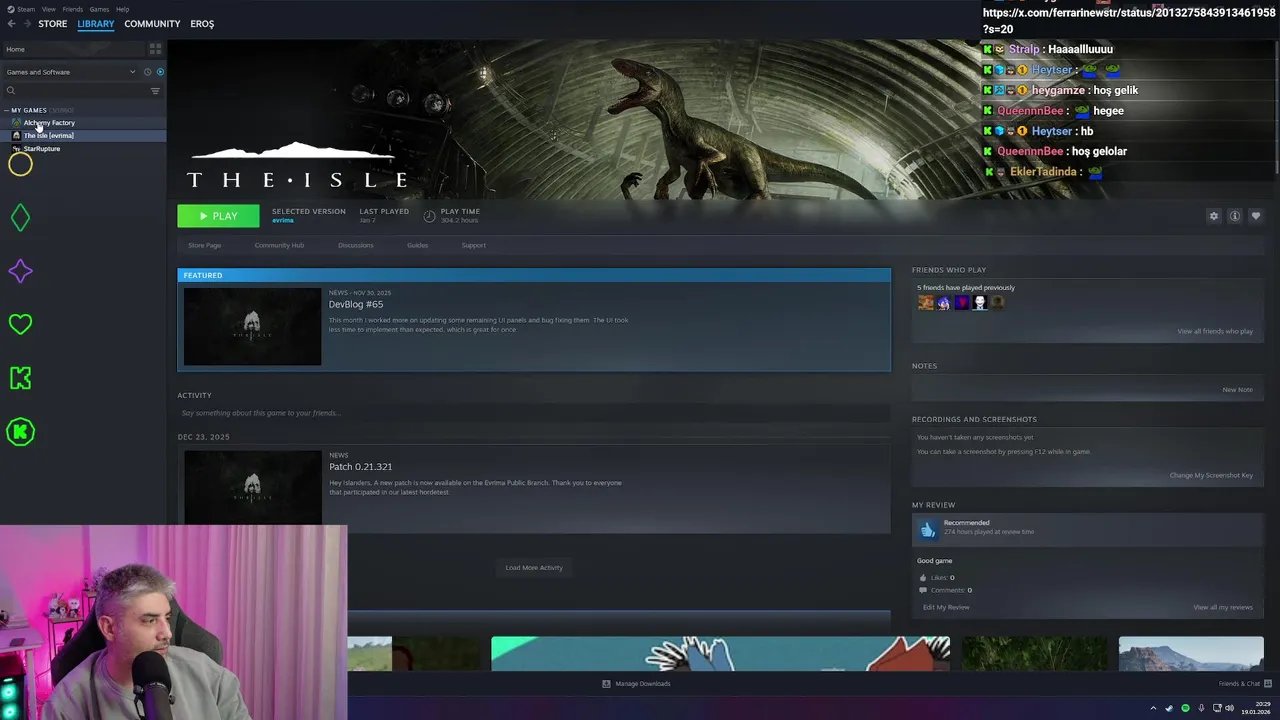Click first friend avatar in Friends Who Play
Viewport: 1280px width, 720px height.
tap(926, 302)
